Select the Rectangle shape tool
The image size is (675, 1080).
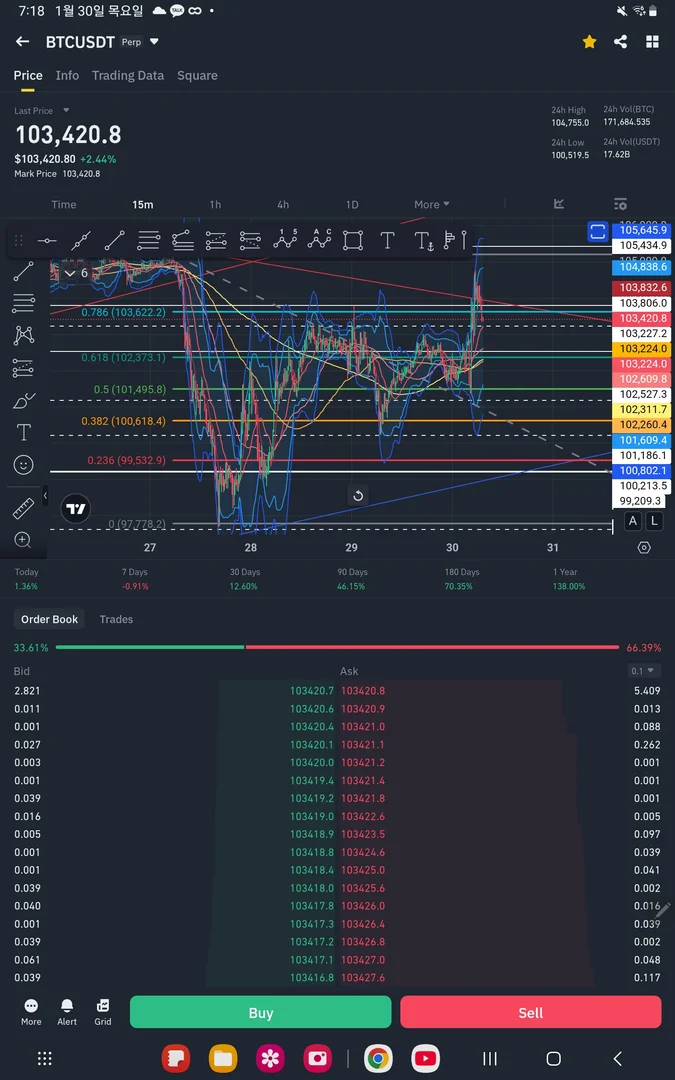(353, 240)
